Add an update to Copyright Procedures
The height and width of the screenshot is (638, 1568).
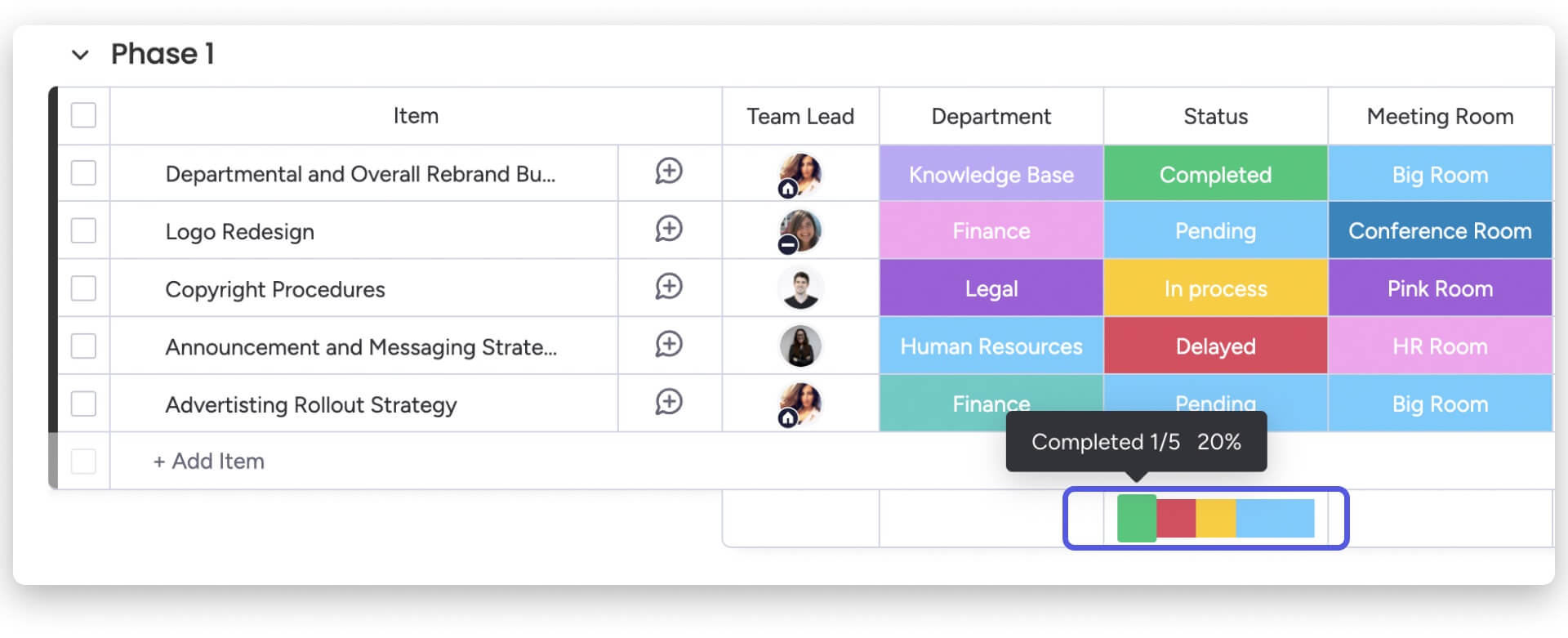coord(669,287)
